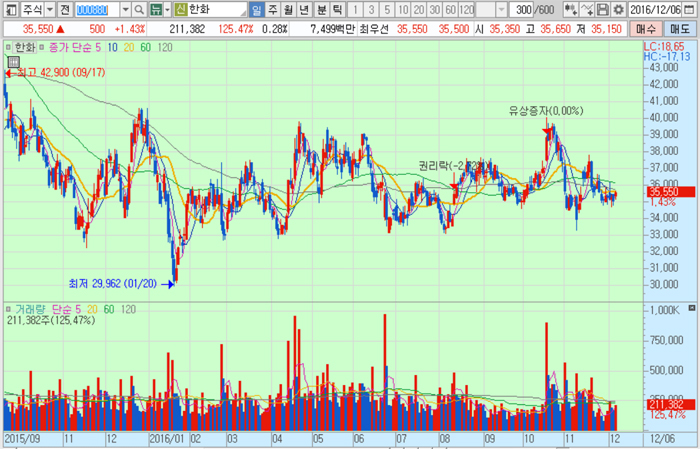Click the save chart floppy disk icon
Viewport: 700px width, 449px height.
(x=602, y=9)
